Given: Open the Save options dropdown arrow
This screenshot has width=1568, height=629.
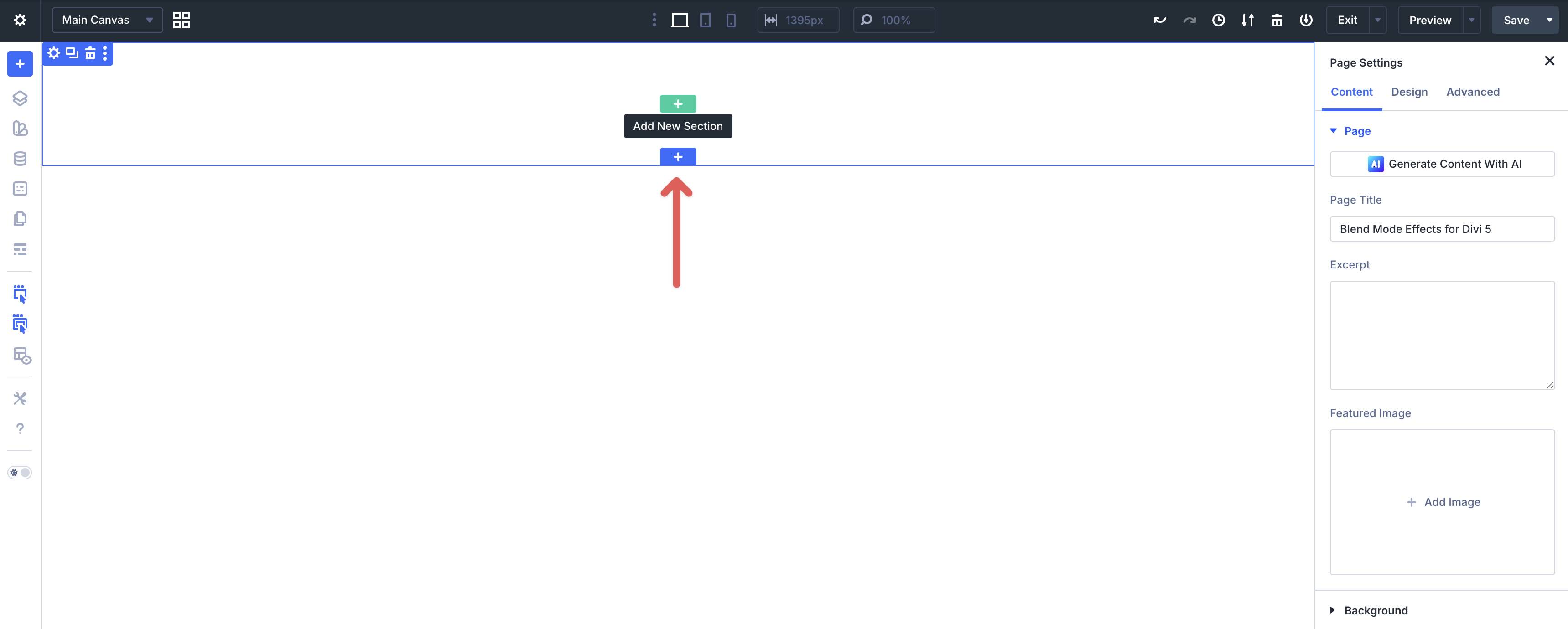Looking at the screenshot, I should 1550,20.
